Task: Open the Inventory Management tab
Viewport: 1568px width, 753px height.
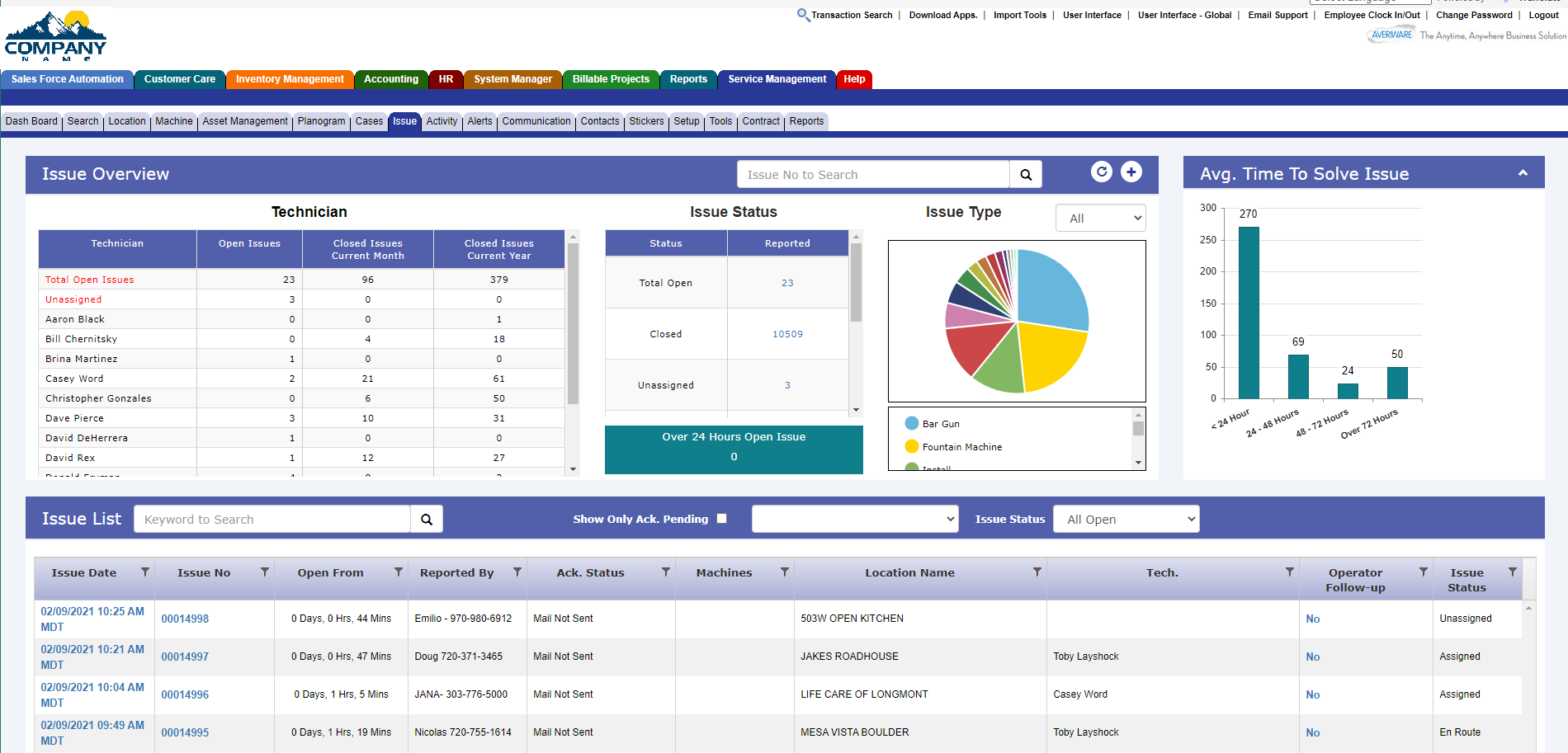Action: point(290,79)
